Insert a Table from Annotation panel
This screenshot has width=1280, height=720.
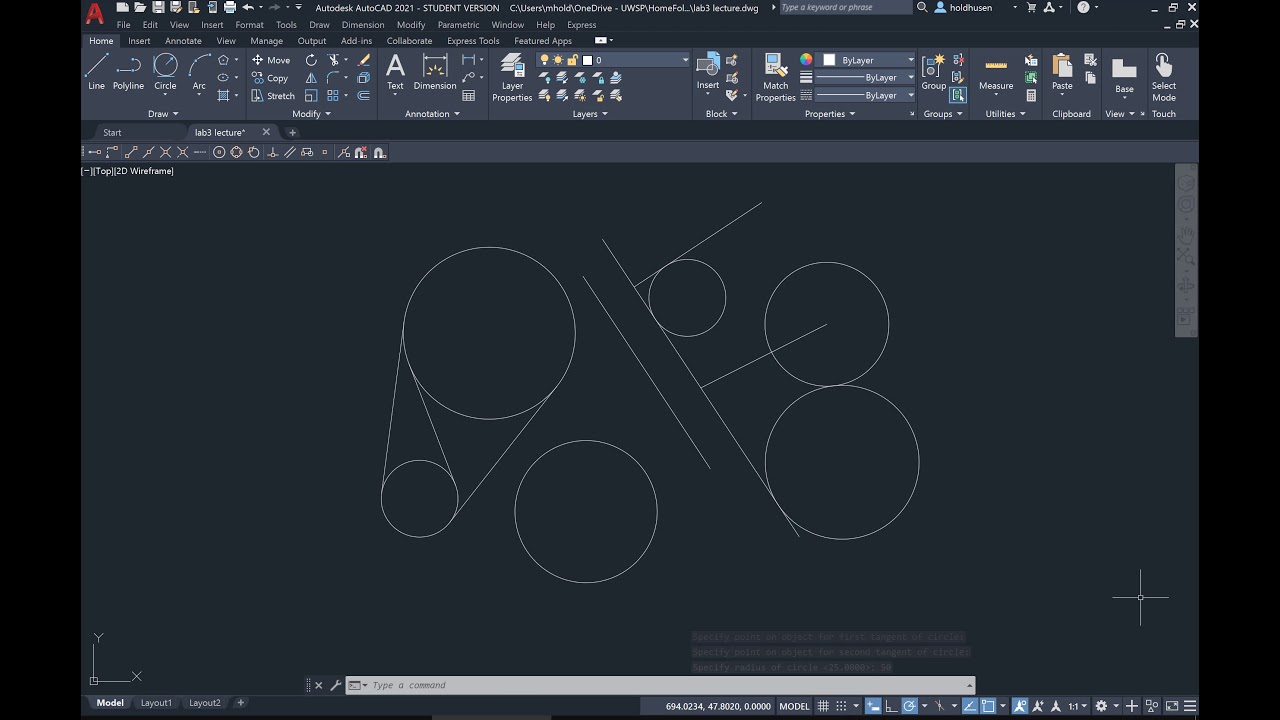[468, 96]
